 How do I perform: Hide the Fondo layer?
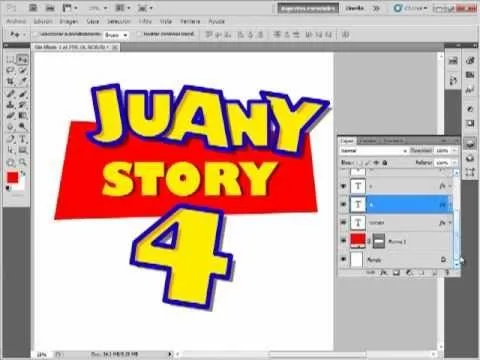[x=343, y=259]
